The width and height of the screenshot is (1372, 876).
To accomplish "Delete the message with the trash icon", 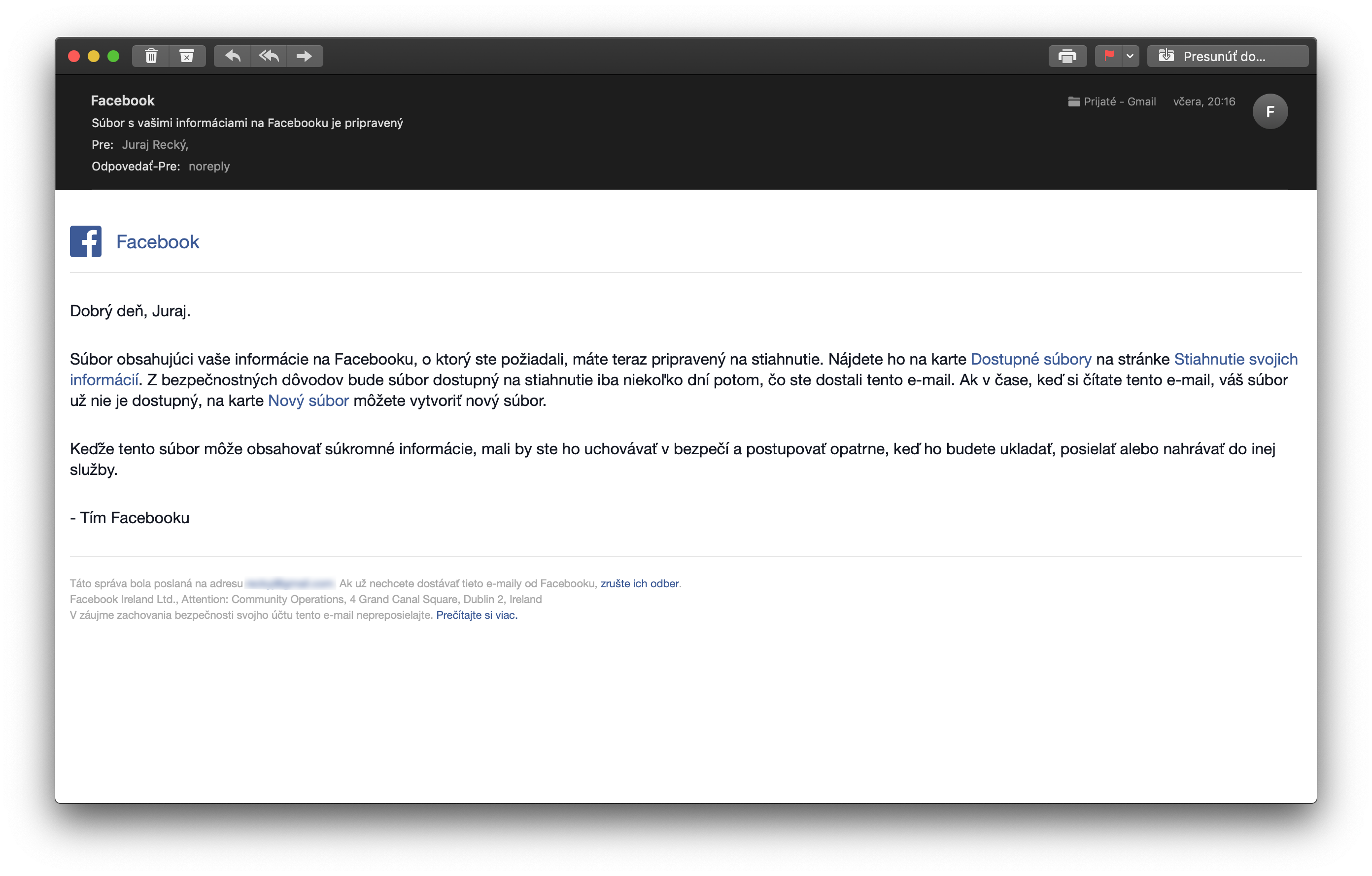I will coord(151,56).
